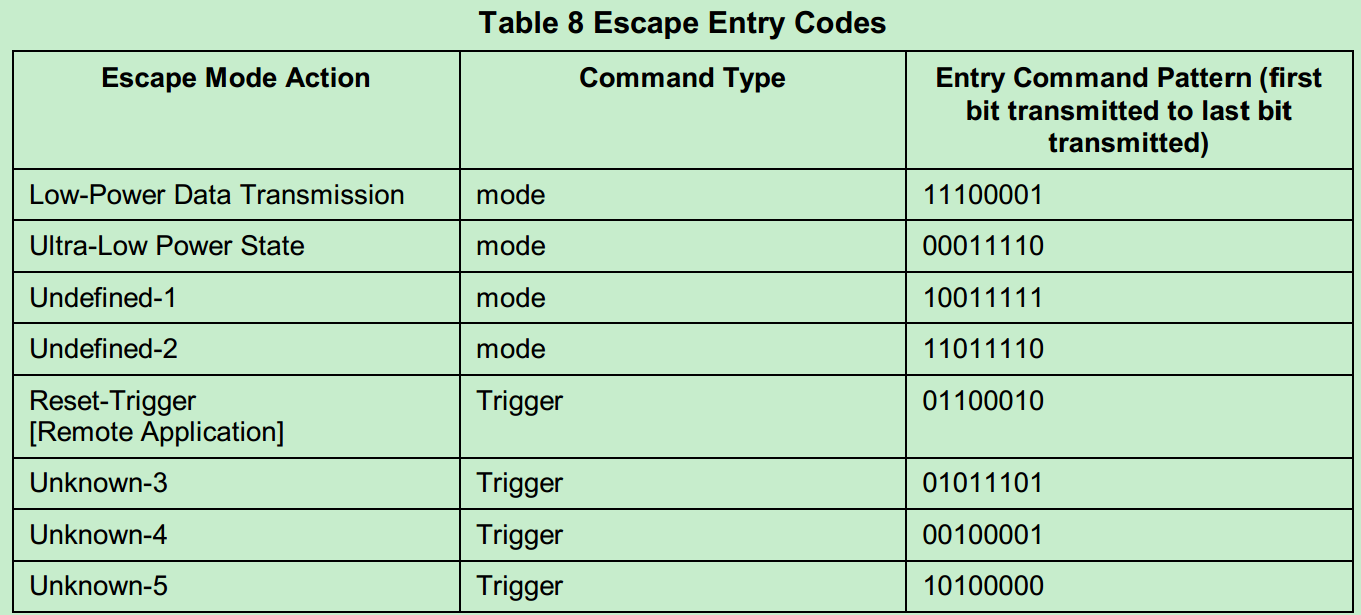Click the 'Trigger' cell in the Unknown-5 row
The image size is (1361, 615).
pos(520,586)
